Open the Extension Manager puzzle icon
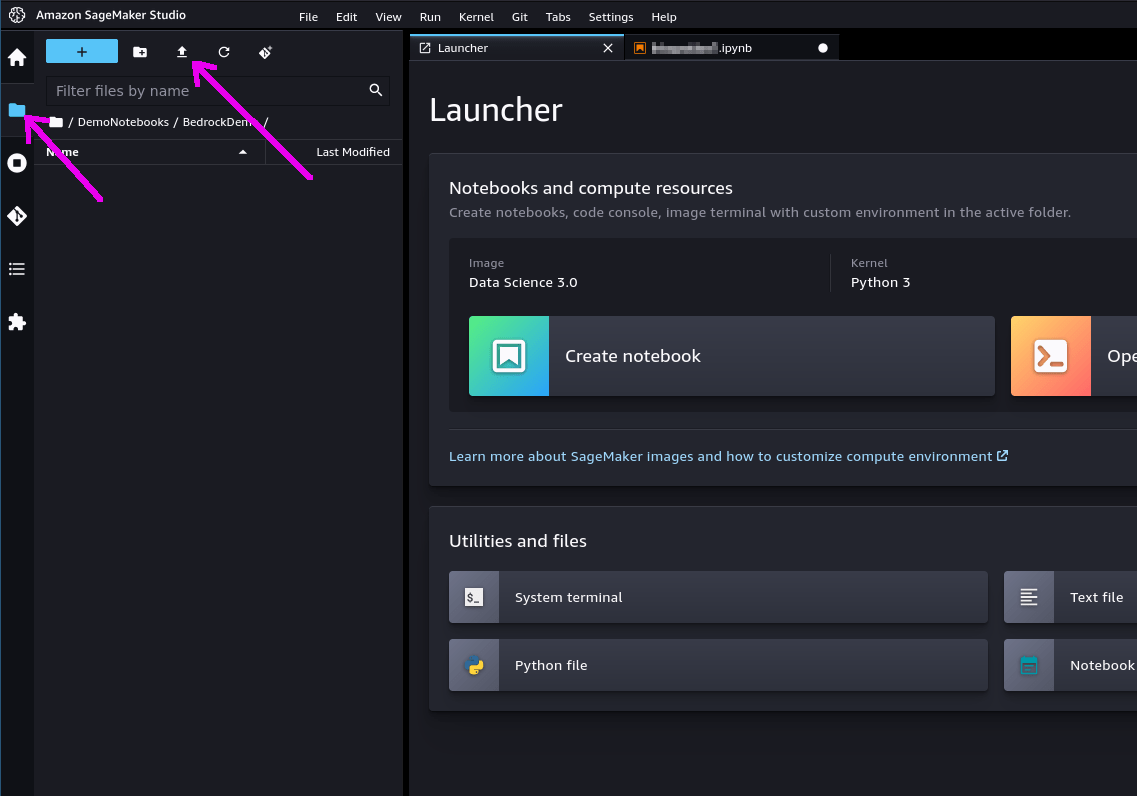 [17, 322]
